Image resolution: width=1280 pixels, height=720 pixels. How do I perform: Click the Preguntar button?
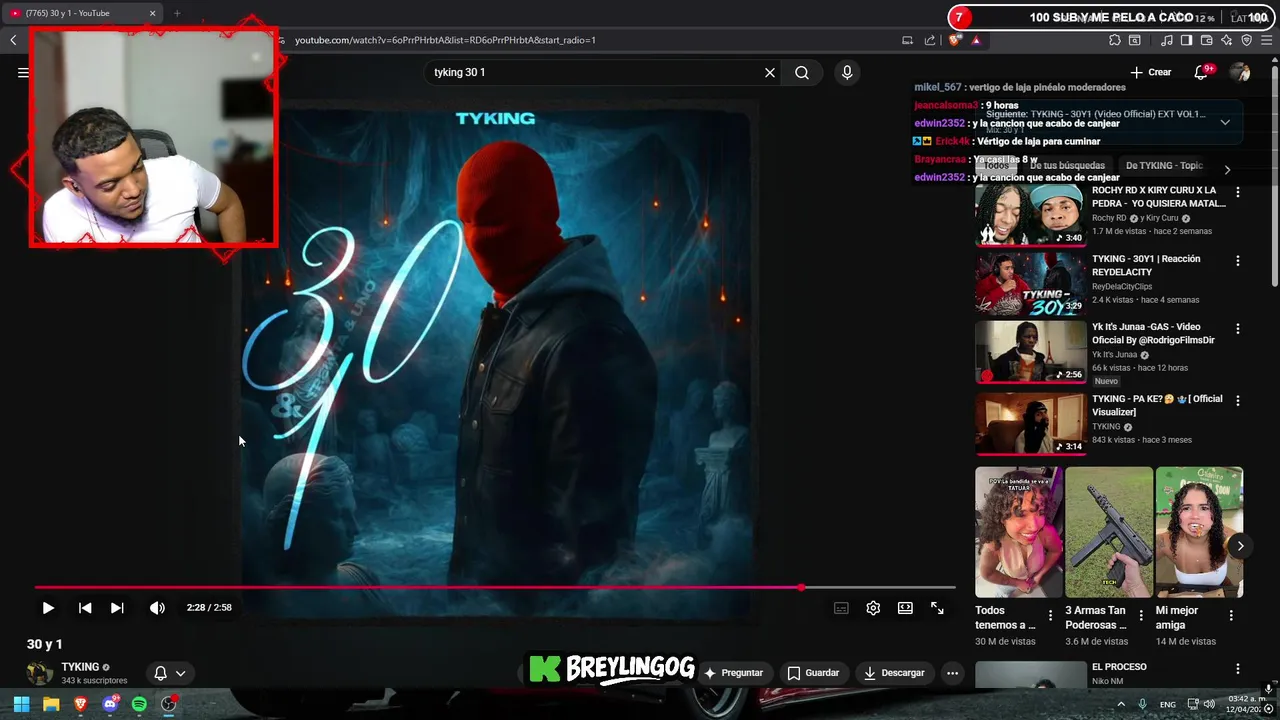pyautogui.click(x=733, y=673)
